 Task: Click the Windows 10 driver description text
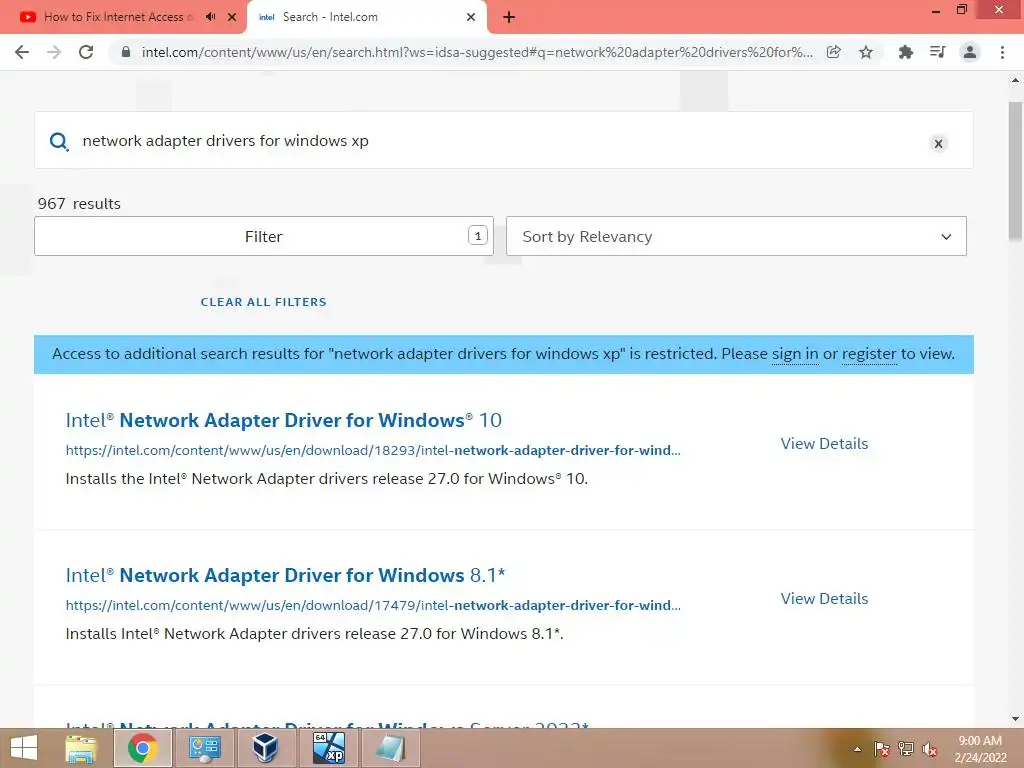coord(327,479)
